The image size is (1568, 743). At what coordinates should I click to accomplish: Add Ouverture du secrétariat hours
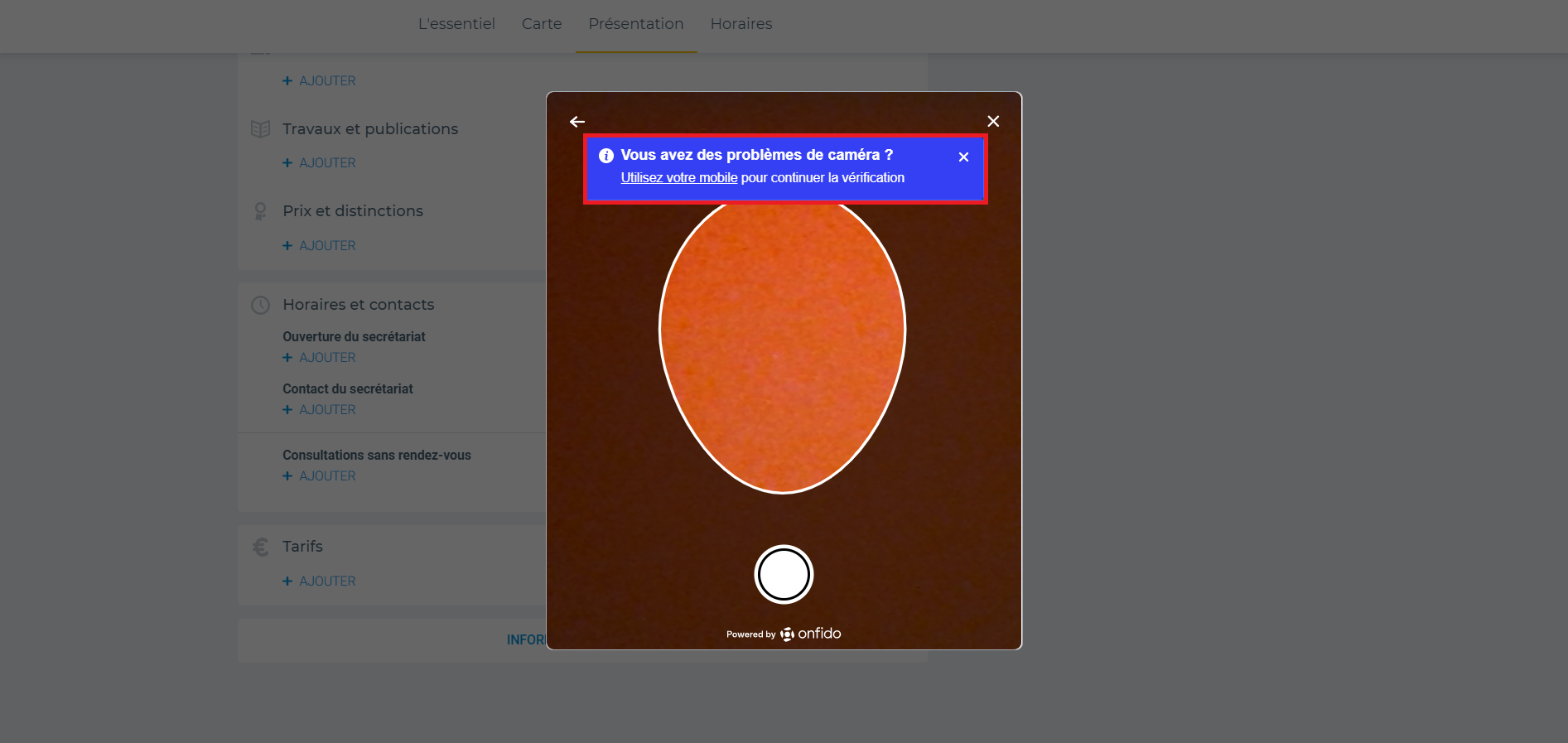[319, 358]
